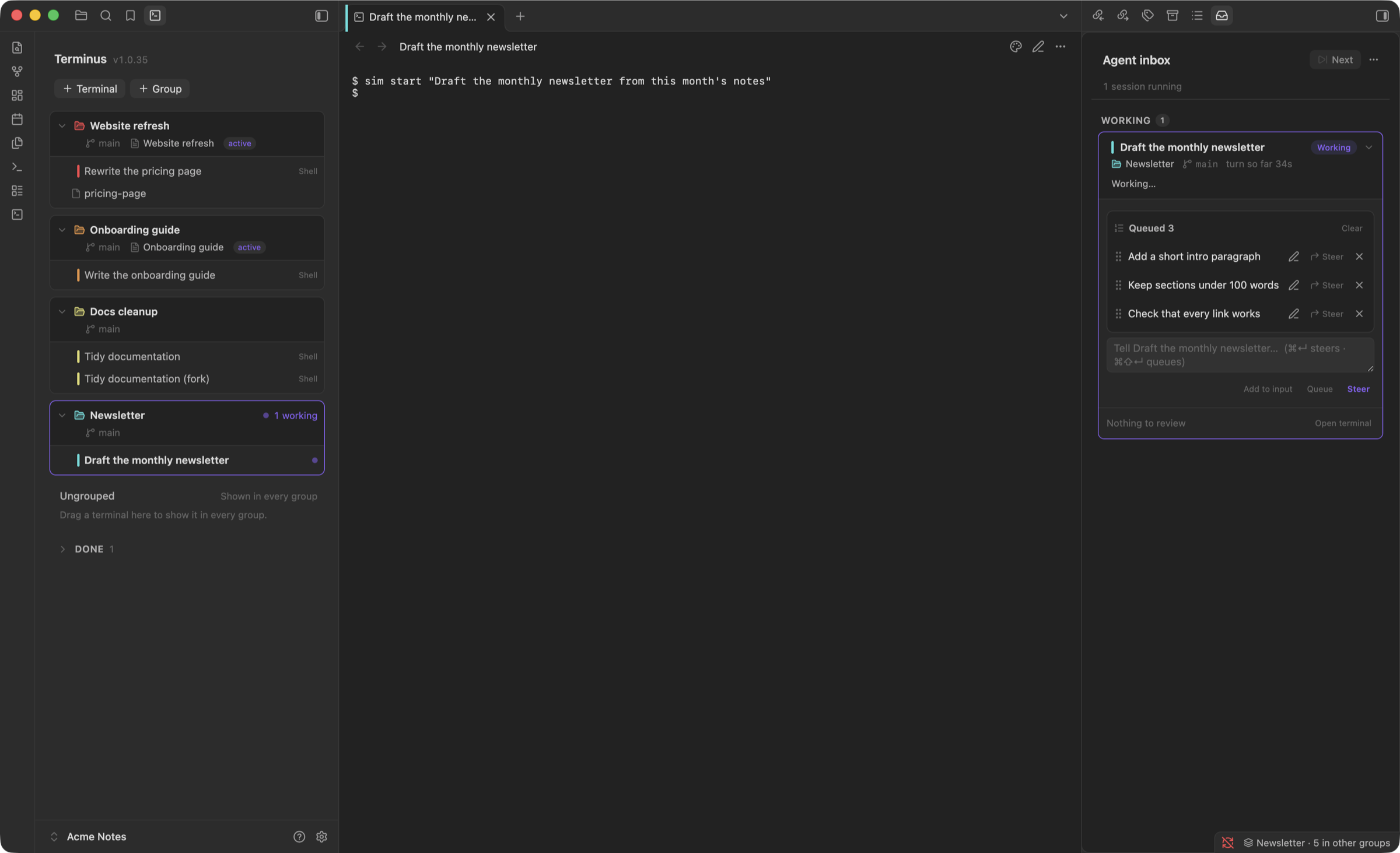Click the red sync-off icon in status bar
Viewport: 1400px width, 853px height.
pyautogui.click(x=1227, y=843)
